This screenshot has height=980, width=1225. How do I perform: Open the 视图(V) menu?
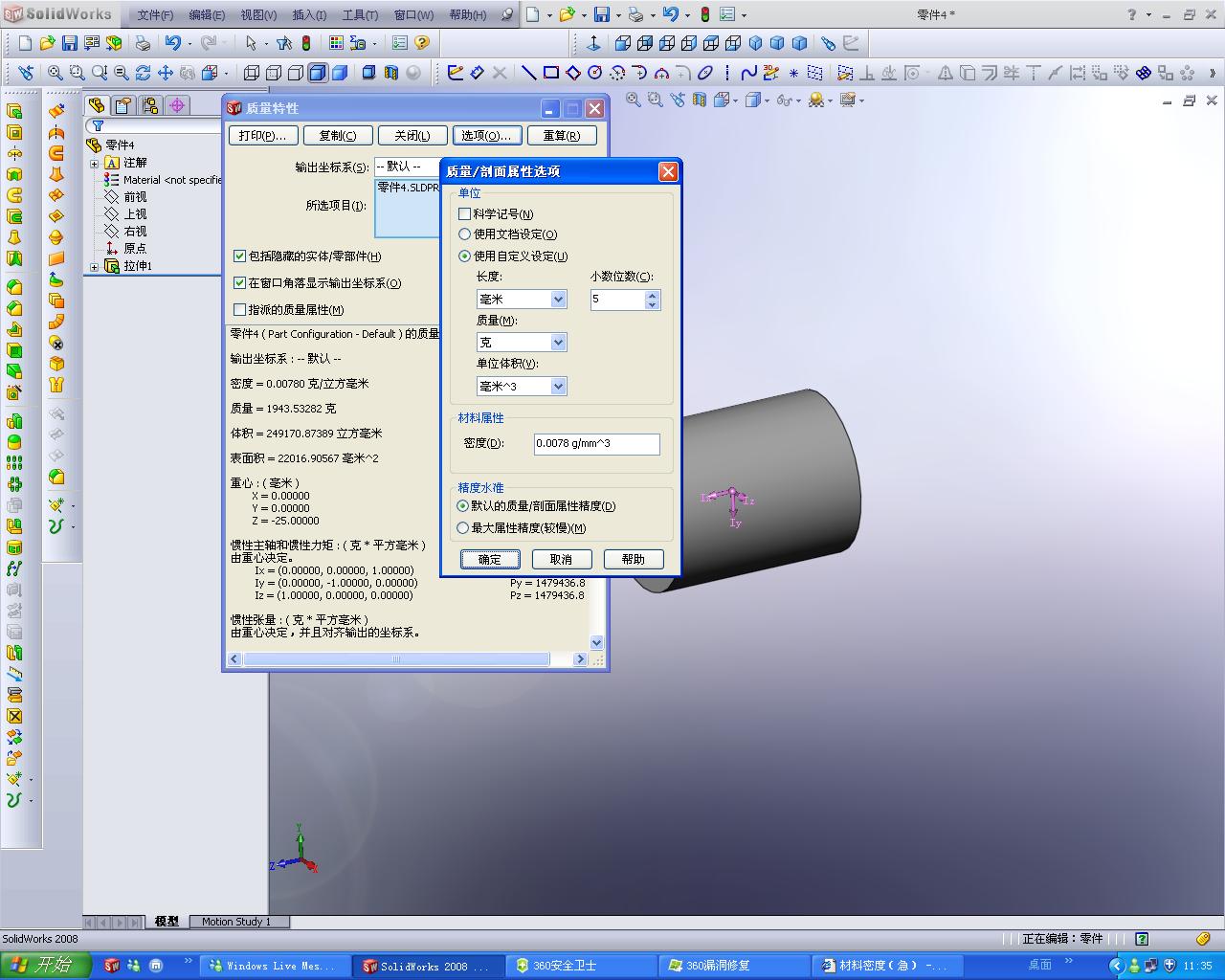click(x=258, y=15)
